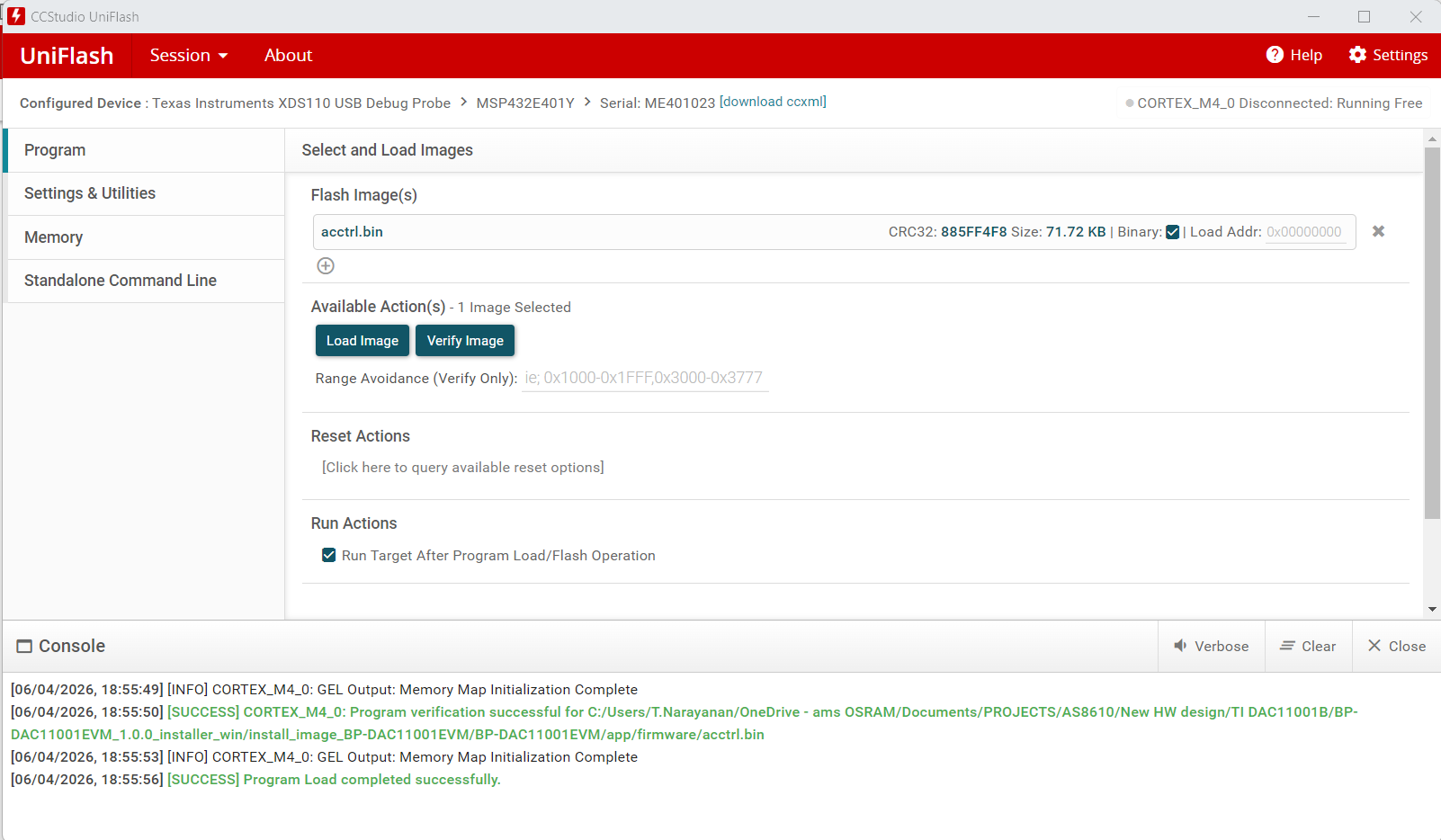This screenshot has height=840, width=1441.
Task: Close the console panel with the X icon
Action: click(1374, 646)
